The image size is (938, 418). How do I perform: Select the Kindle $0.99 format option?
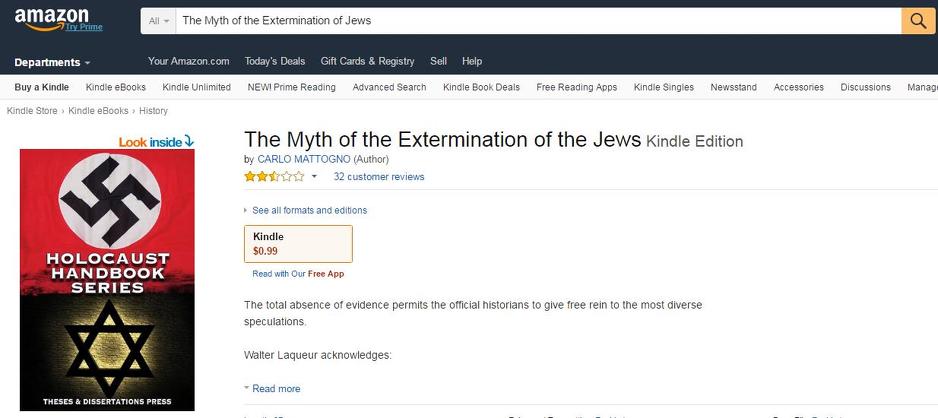coord(298,244)
